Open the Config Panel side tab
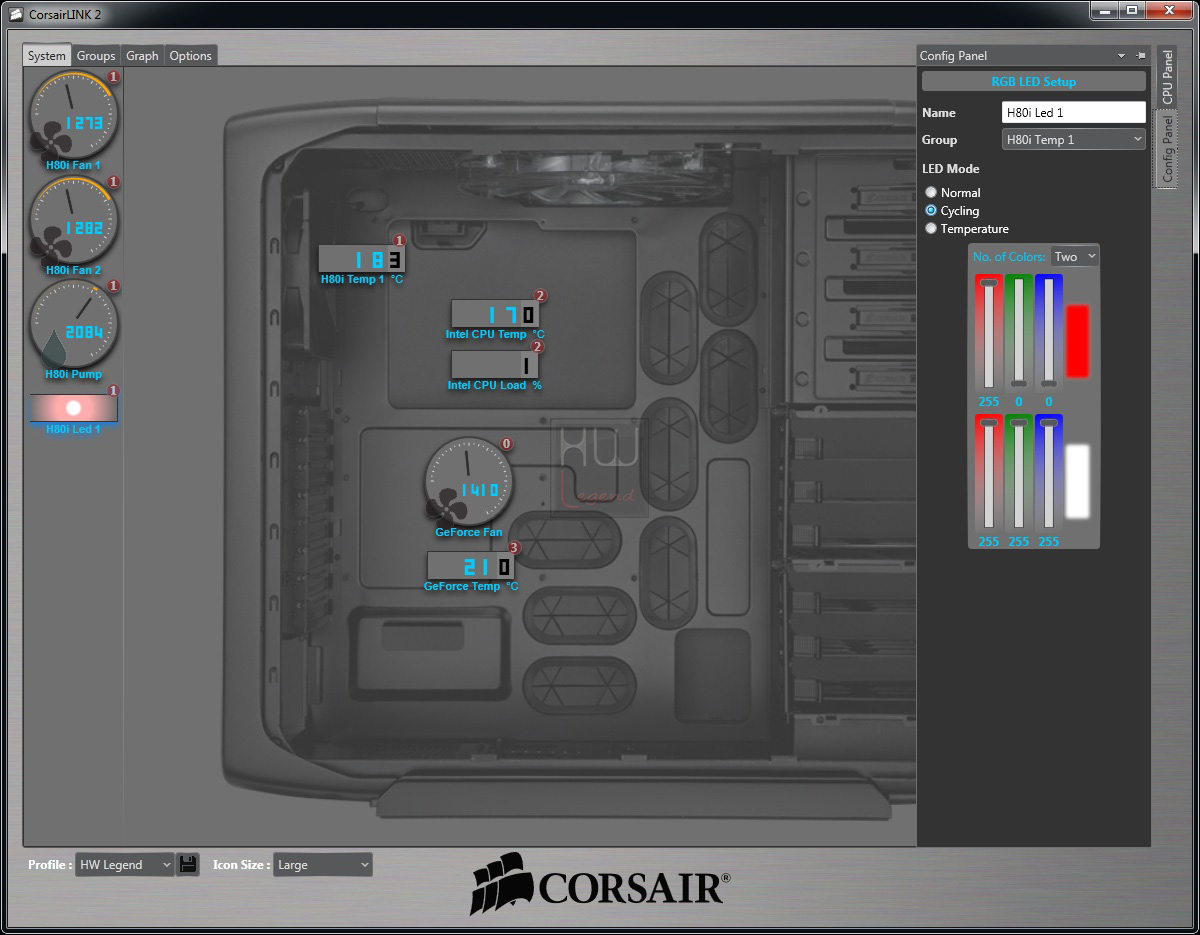The width and height of the screenshot is (1200, 935). [x=1167, y=148]
